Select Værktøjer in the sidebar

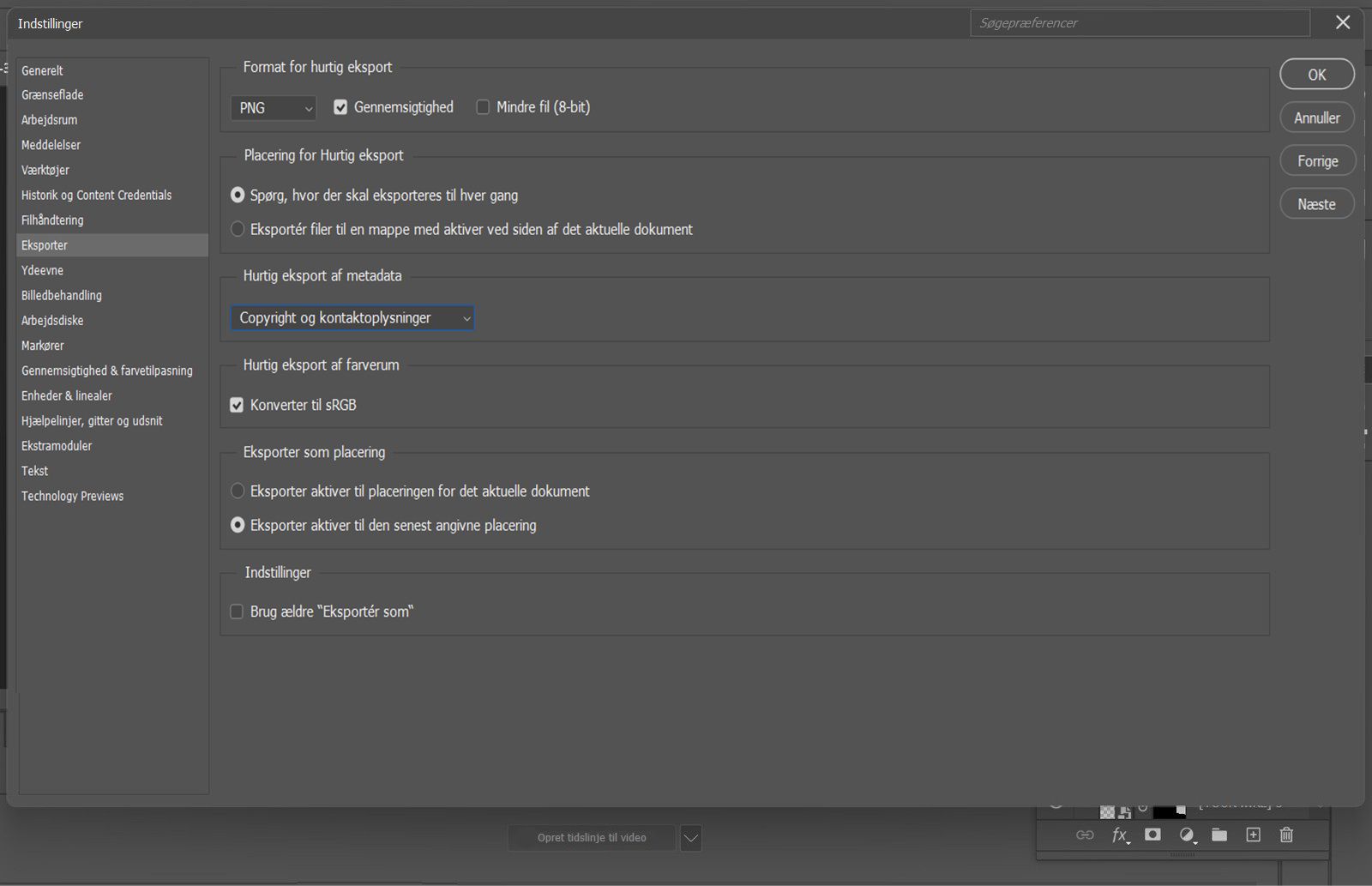click(x=112, y=170)
